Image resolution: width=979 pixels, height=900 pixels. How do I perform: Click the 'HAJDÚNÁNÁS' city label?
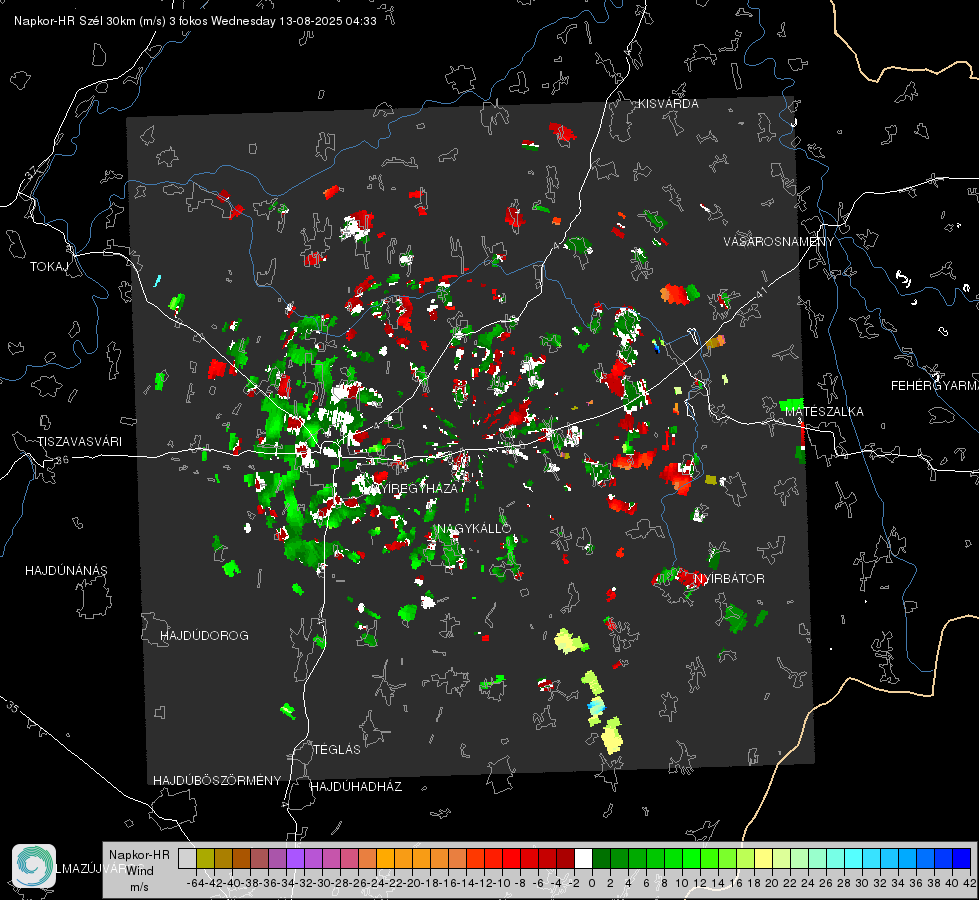[x=66, y=571]
